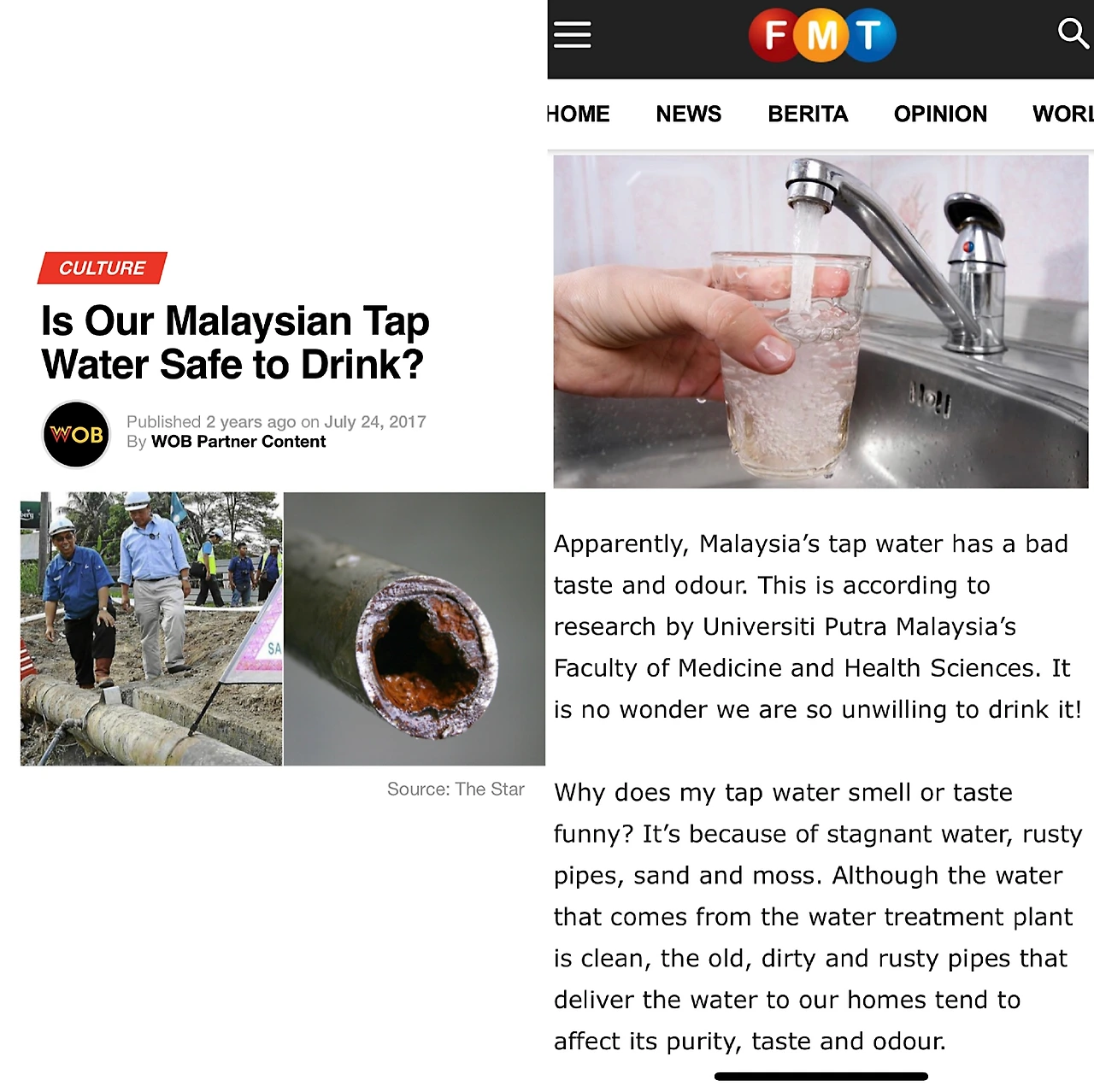The width and height of the screenshot is (1094, 1092).
Task: Click the July 24, 2017 publish date
Action: (374, 422)
